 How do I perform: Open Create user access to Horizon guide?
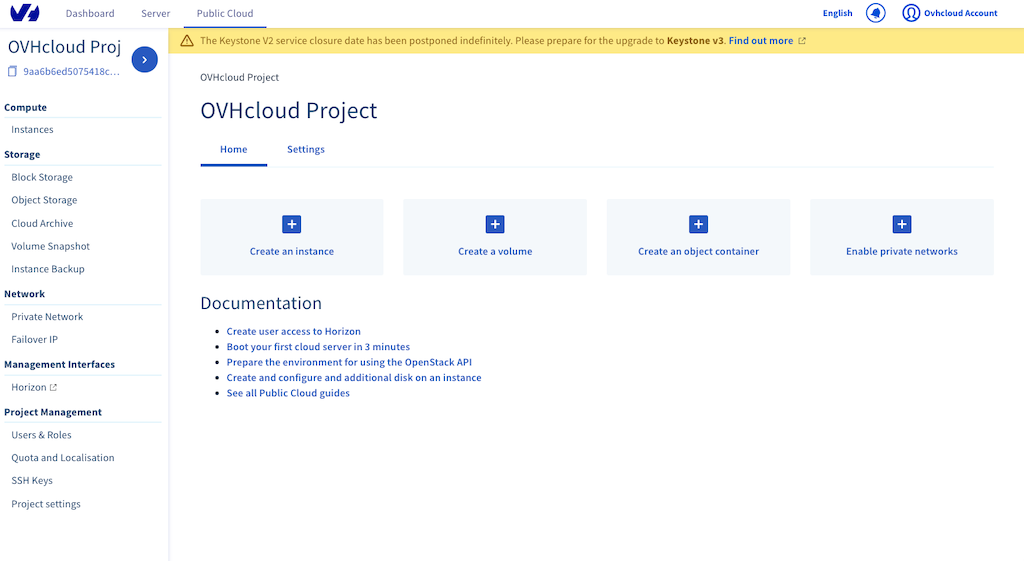tap(293, 331)
